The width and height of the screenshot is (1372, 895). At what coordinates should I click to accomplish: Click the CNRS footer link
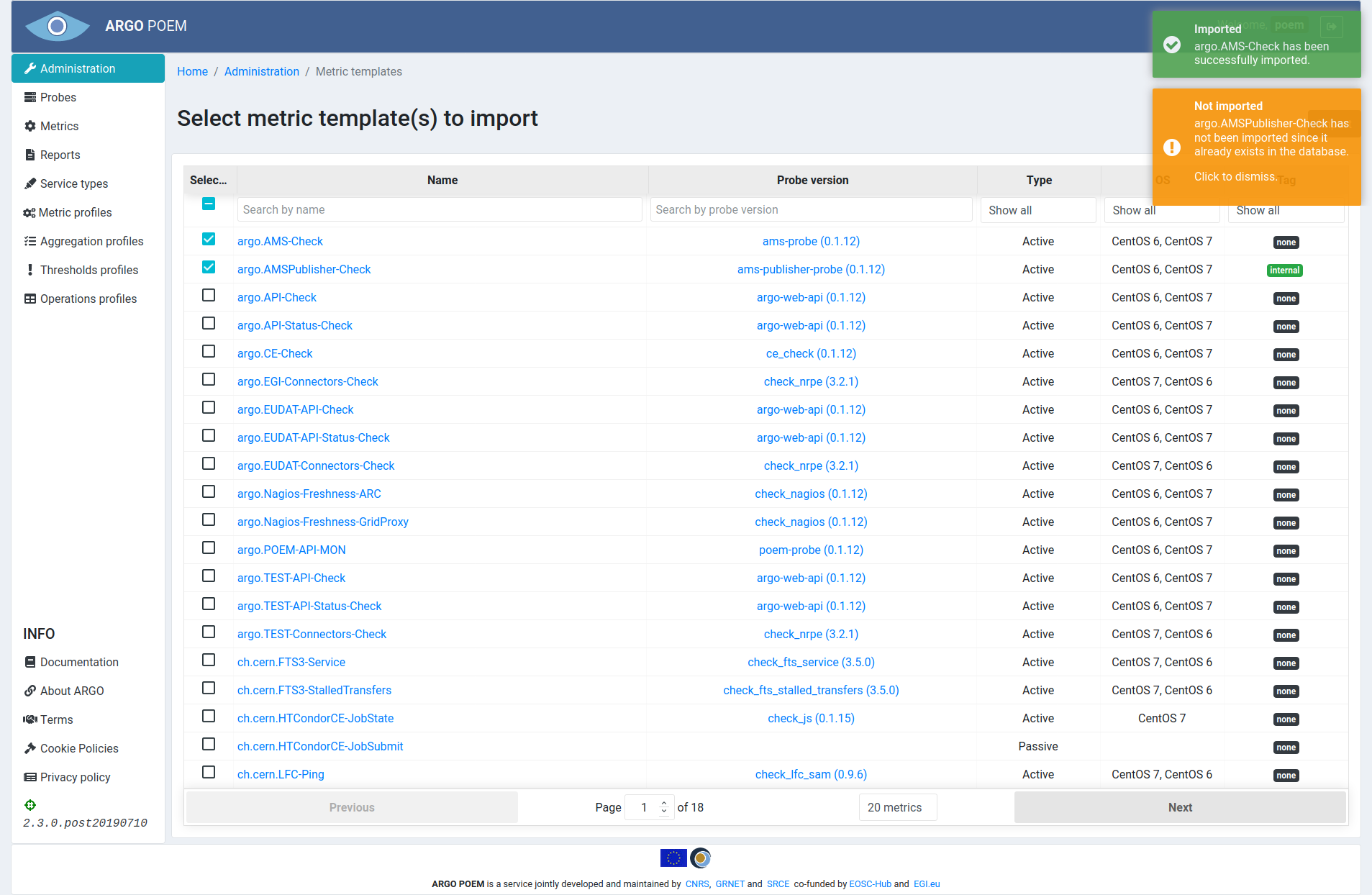(696, 883)
